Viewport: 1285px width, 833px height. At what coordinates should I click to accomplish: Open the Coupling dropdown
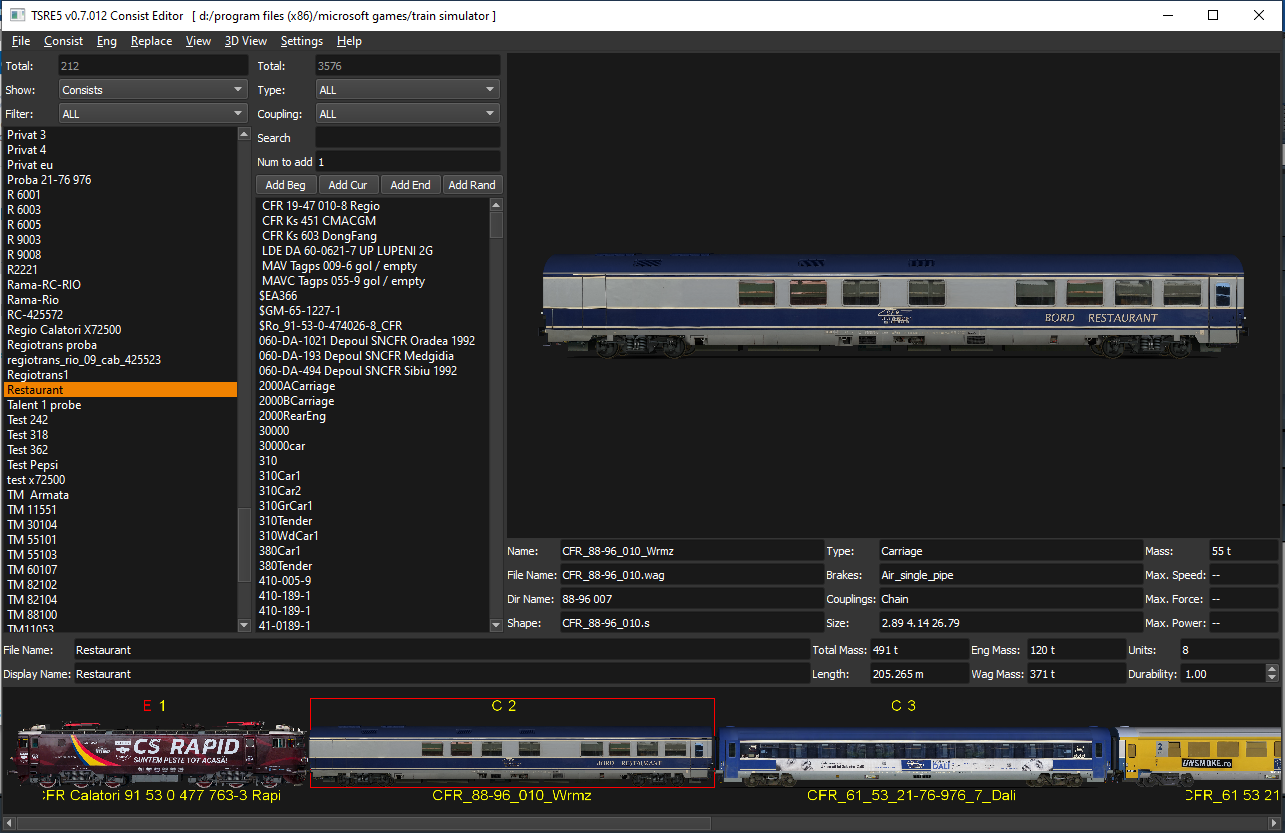[407, 113]
